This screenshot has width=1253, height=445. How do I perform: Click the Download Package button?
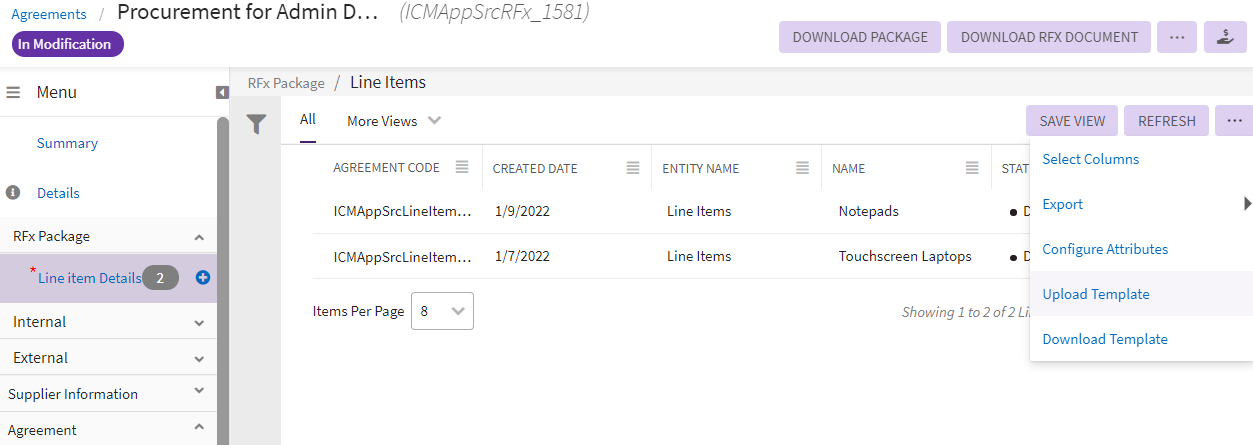tap(860, 37)
